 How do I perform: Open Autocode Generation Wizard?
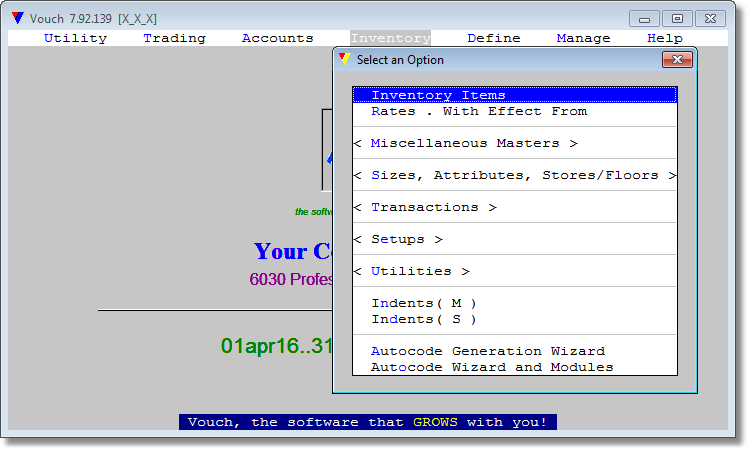(x=515, y=351)
